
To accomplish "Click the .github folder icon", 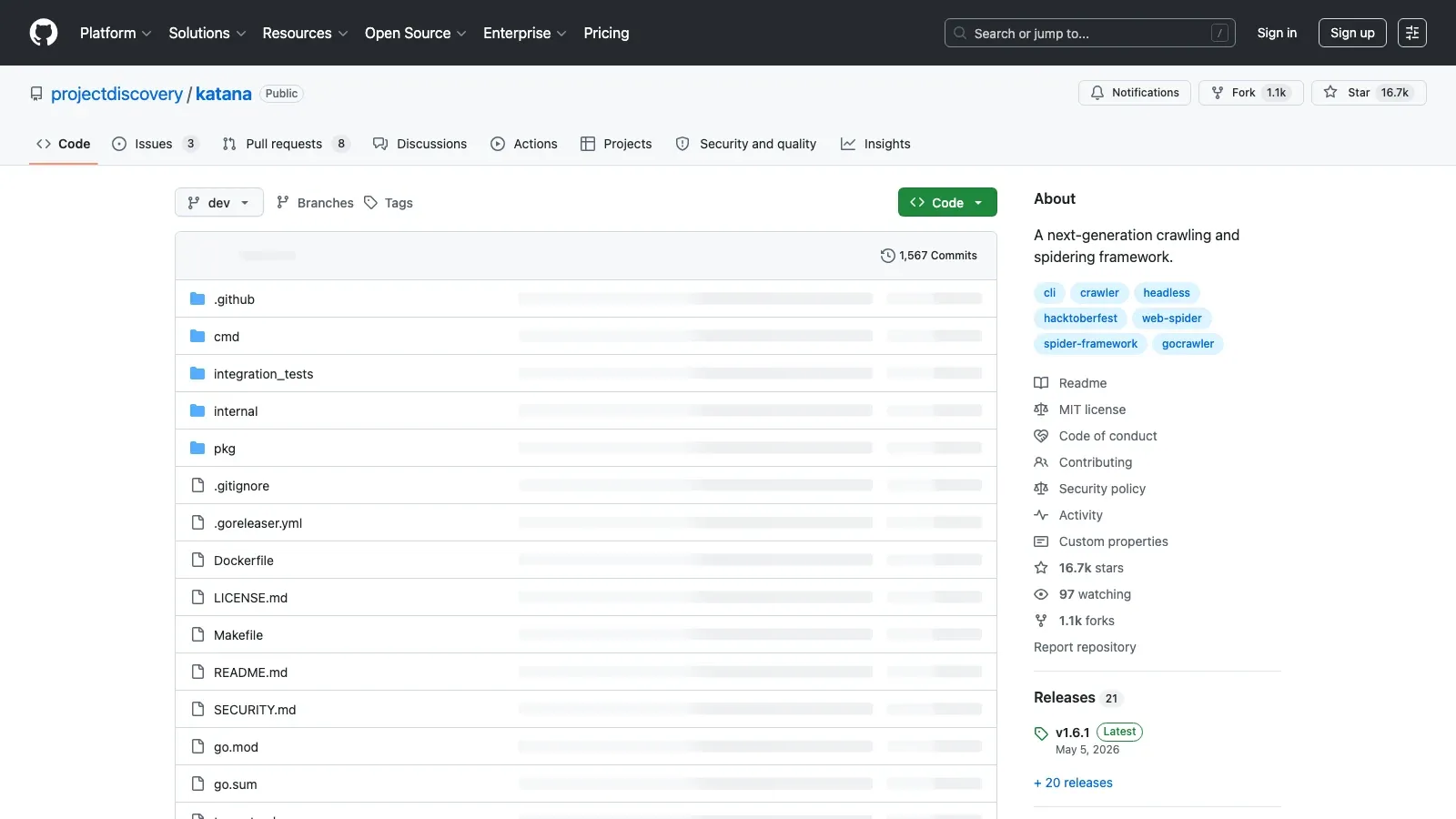I will 197,298.
